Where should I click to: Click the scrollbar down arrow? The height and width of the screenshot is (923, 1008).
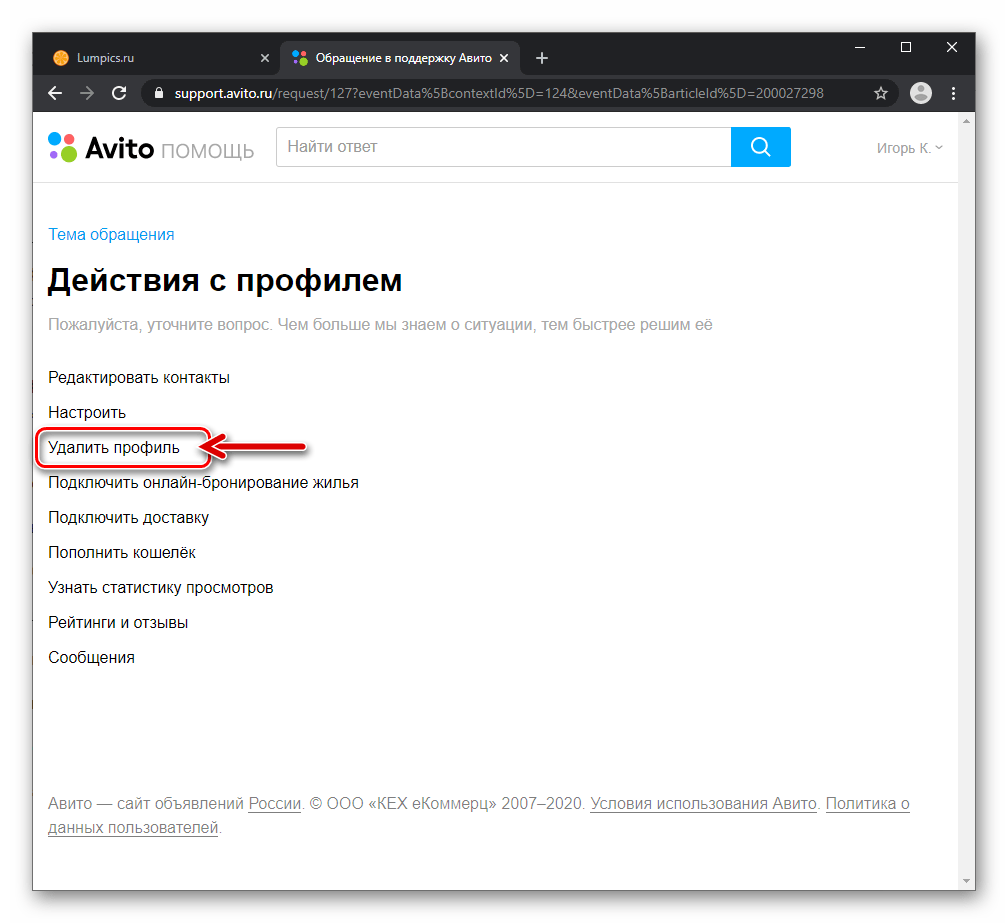pos(967,881)
